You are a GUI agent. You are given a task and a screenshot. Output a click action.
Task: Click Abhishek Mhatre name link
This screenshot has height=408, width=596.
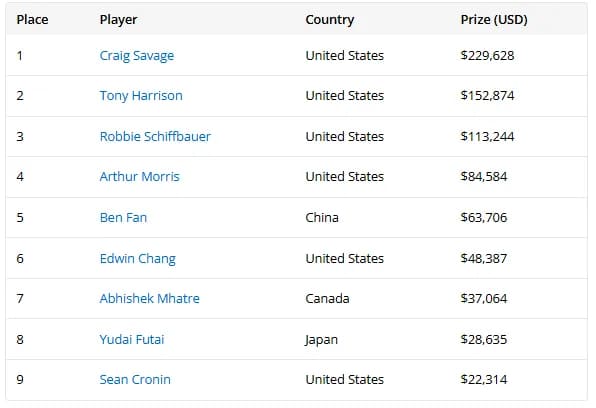click(x=149, y=298)
